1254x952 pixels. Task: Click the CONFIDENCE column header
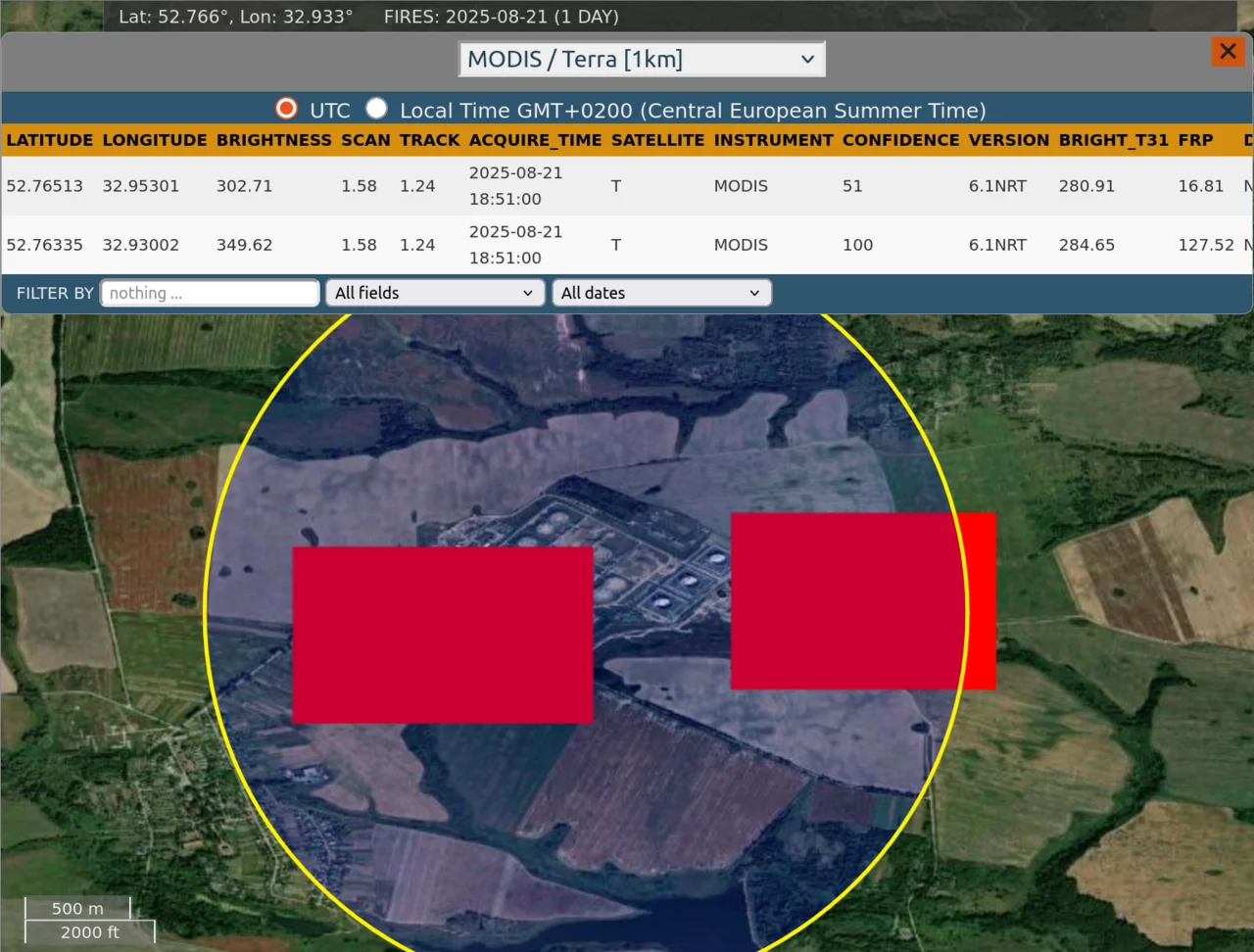pos(900,140)
